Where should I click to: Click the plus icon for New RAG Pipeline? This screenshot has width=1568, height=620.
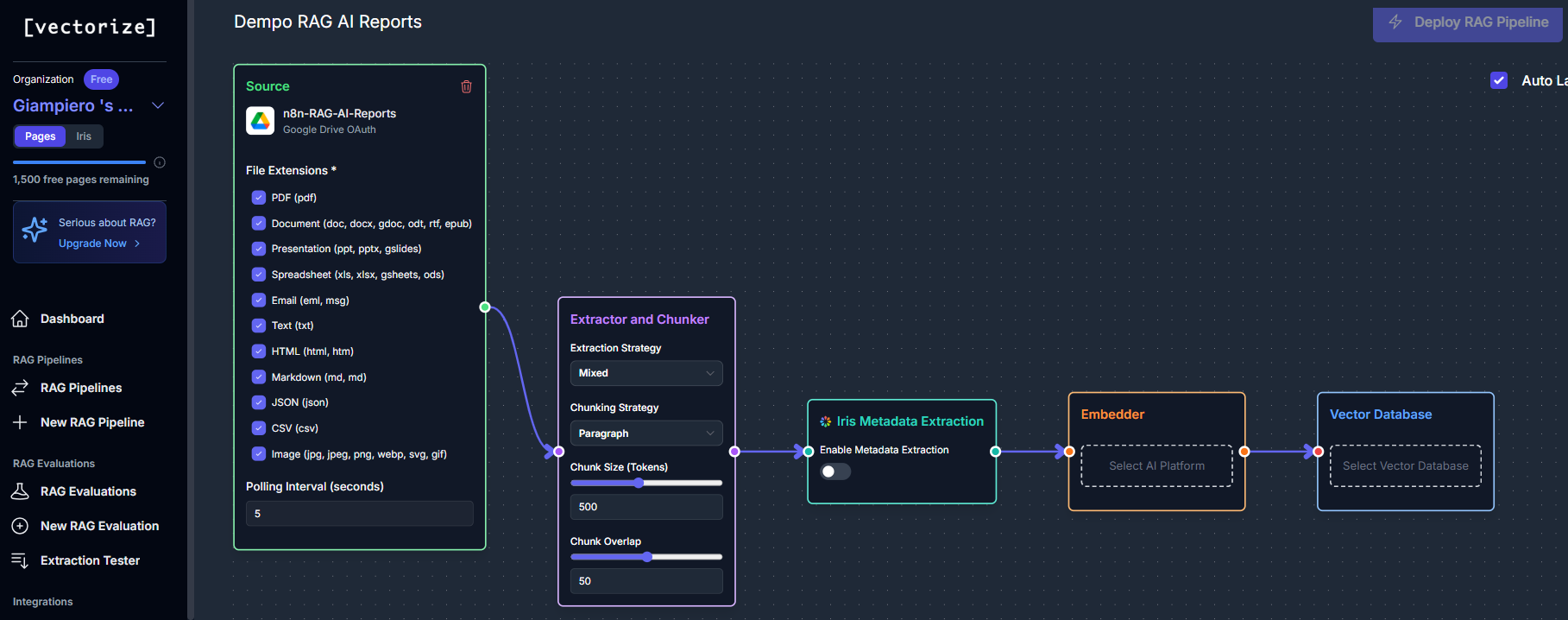point(20,422)
